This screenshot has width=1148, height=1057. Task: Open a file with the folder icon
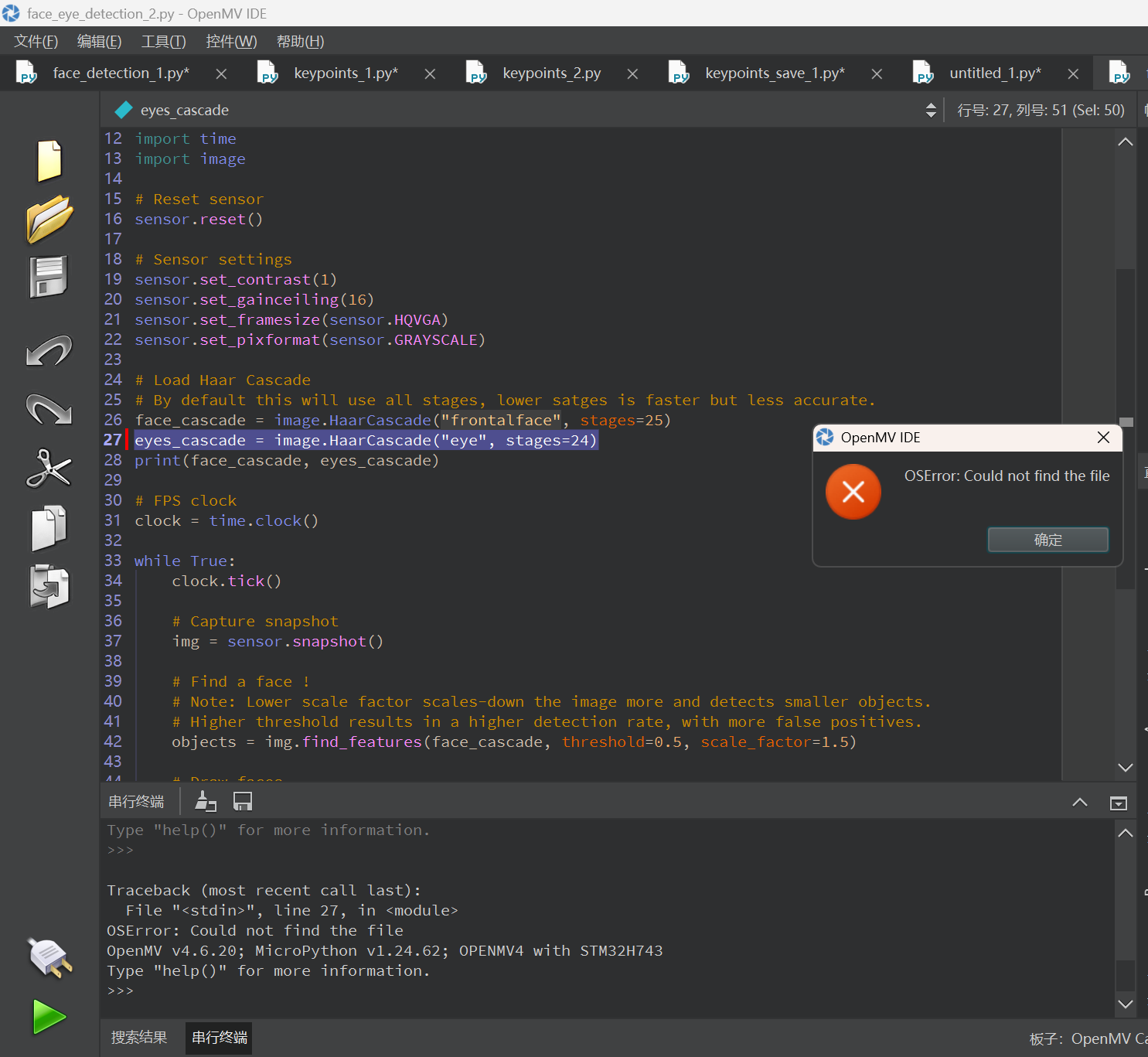(x=49, y=219)
